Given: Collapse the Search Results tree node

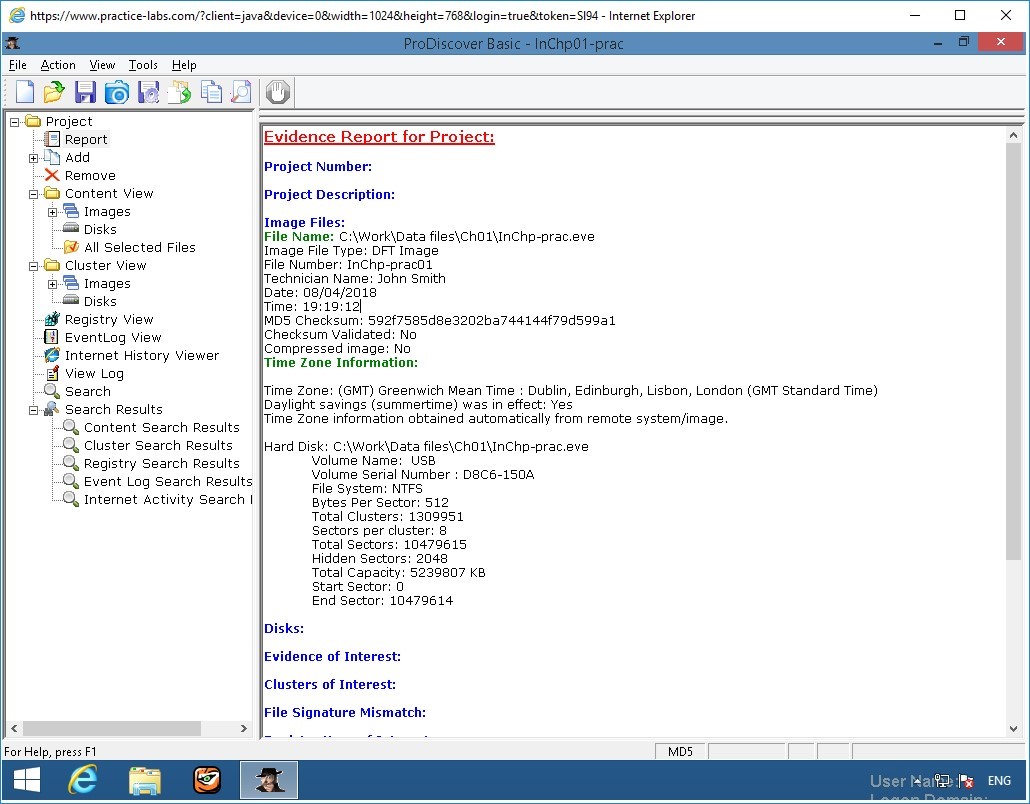Looking at the screenshot, I should point(34,411).
